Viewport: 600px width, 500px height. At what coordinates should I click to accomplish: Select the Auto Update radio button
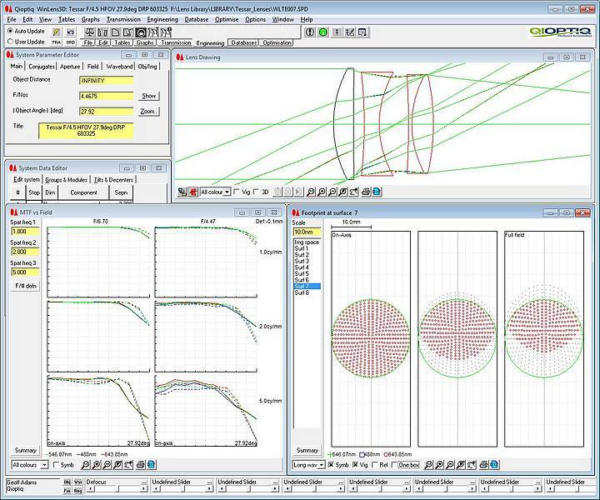(x=10, y=31)
